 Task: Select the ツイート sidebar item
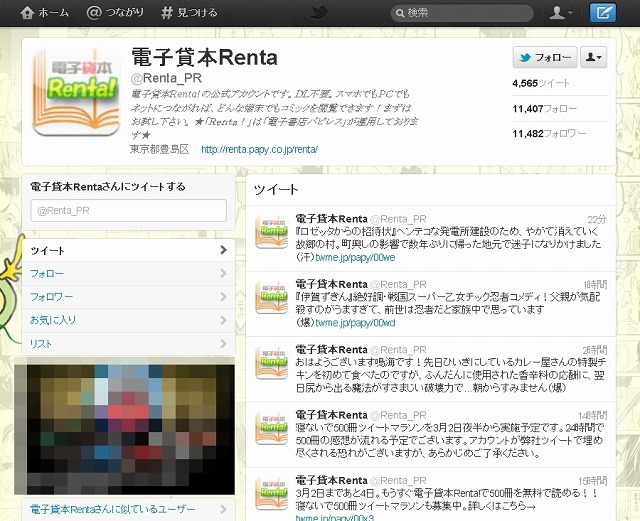coord(129,250)
